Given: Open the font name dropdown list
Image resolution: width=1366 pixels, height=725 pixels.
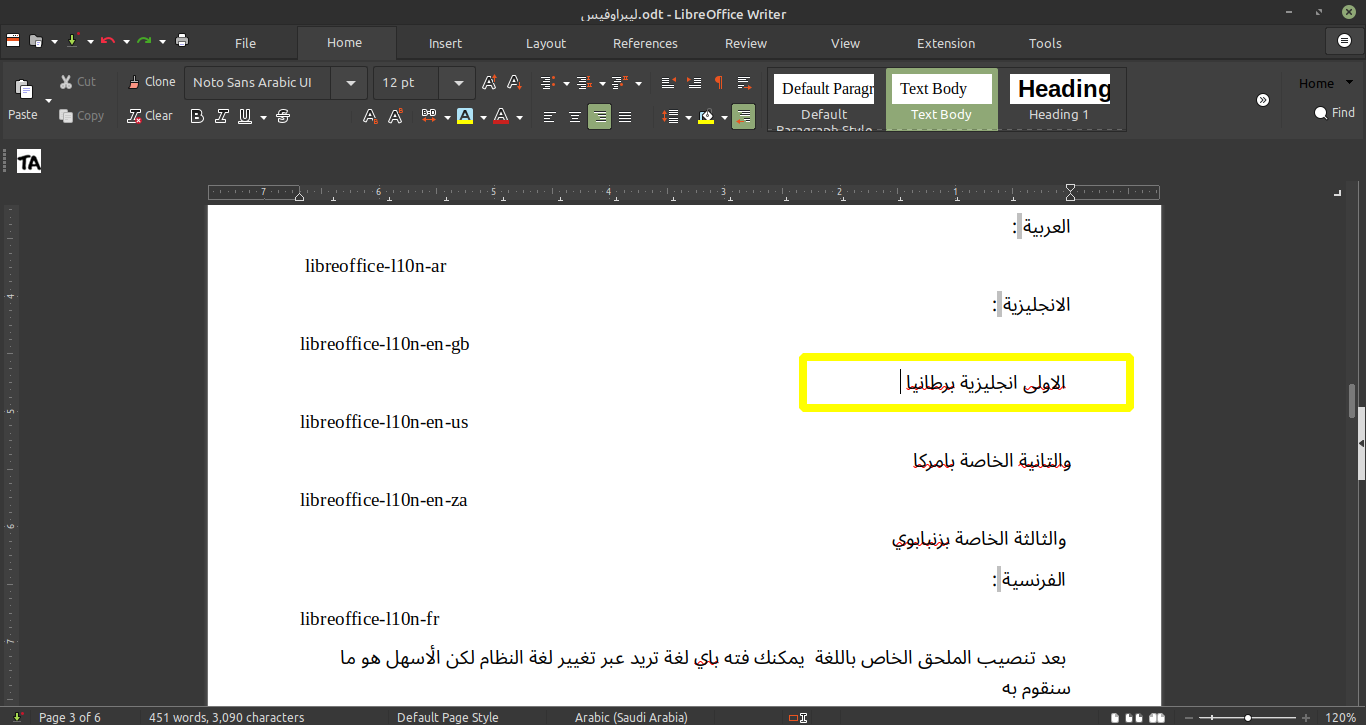Looking at the screenshot, I should [x=351, y=83].
